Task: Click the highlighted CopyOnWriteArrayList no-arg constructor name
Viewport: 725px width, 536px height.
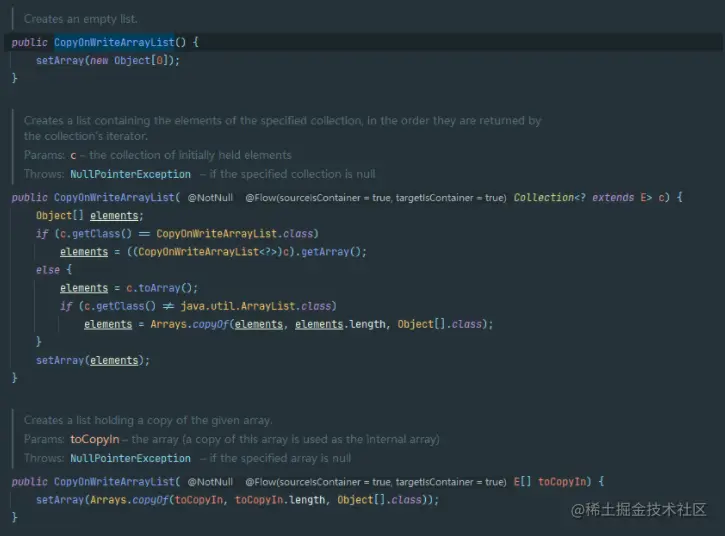Action: 114,42
